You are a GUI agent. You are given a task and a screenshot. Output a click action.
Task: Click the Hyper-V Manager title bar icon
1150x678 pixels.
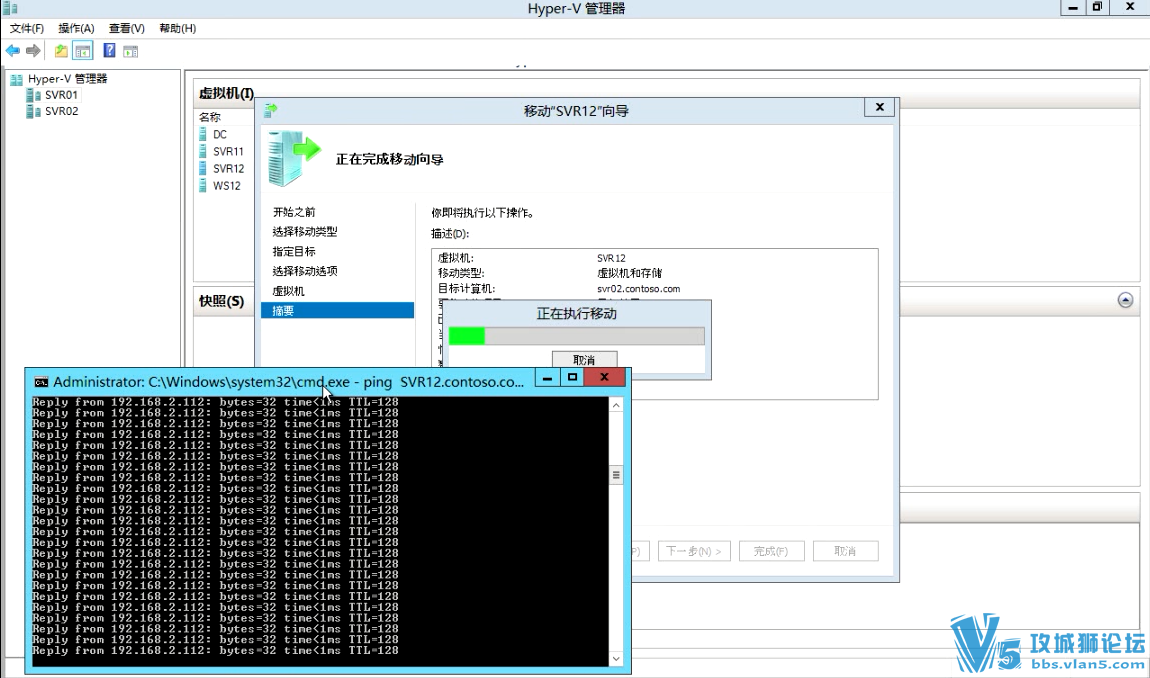click(x=10, y=8)
